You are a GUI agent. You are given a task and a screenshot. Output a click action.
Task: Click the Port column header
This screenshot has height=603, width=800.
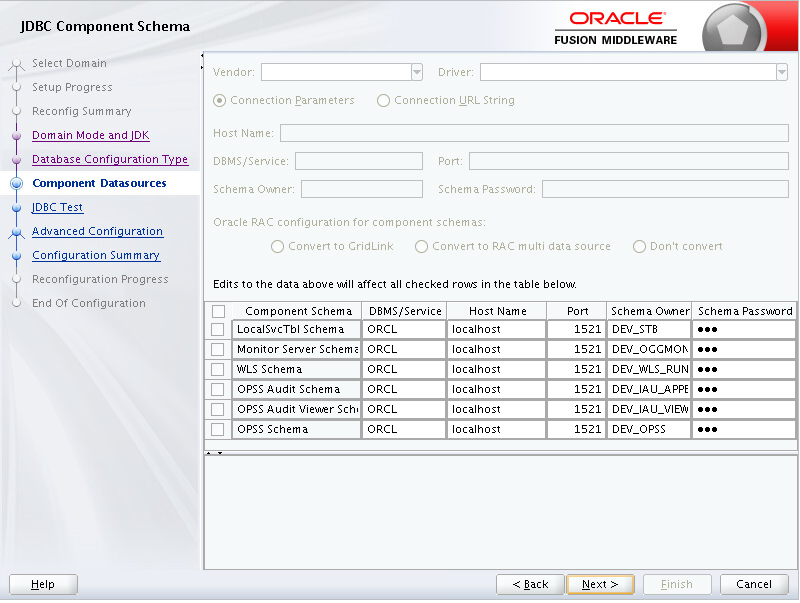(577, 311)
